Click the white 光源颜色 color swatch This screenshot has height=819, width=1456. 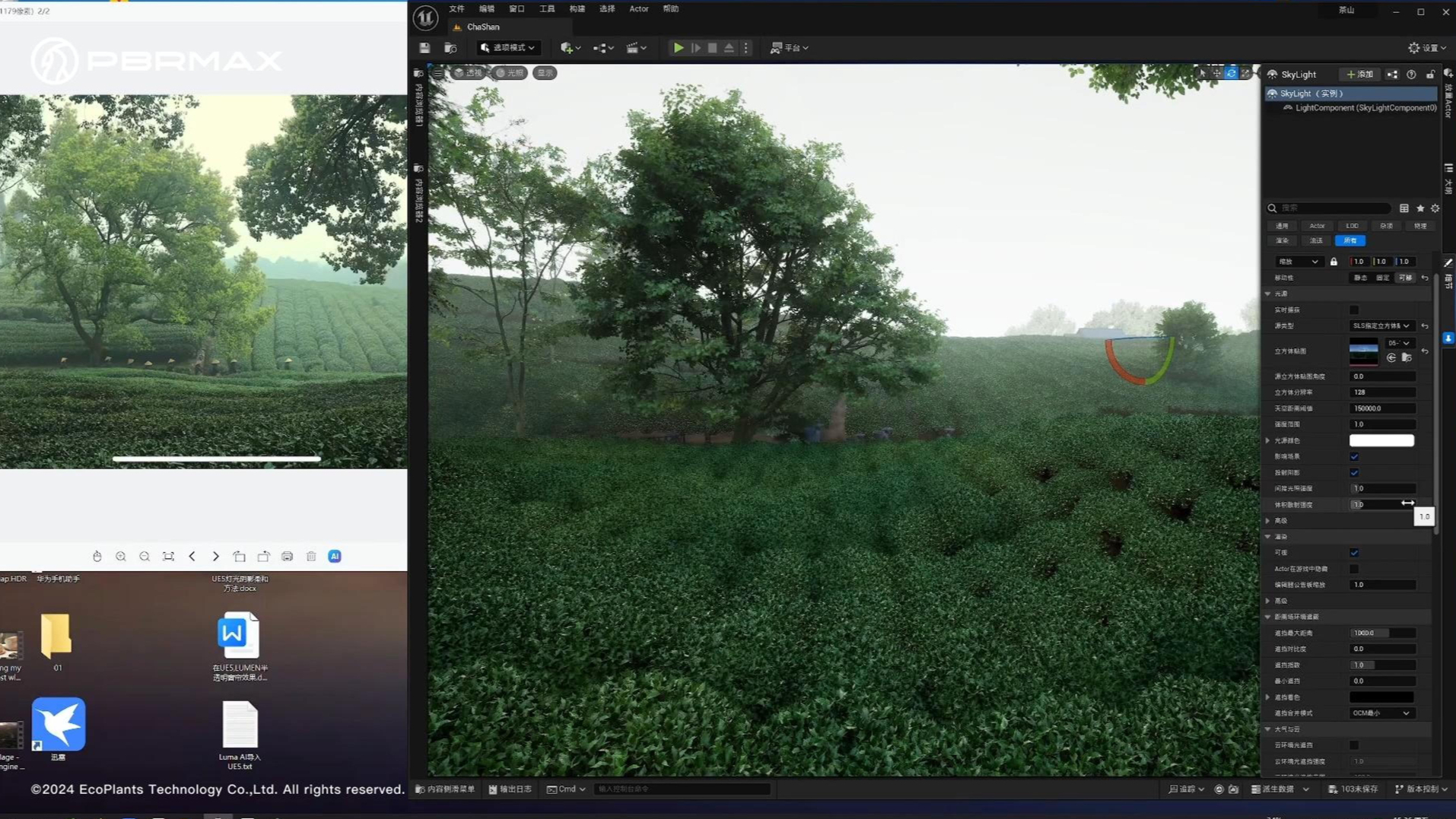(1381, 440)
